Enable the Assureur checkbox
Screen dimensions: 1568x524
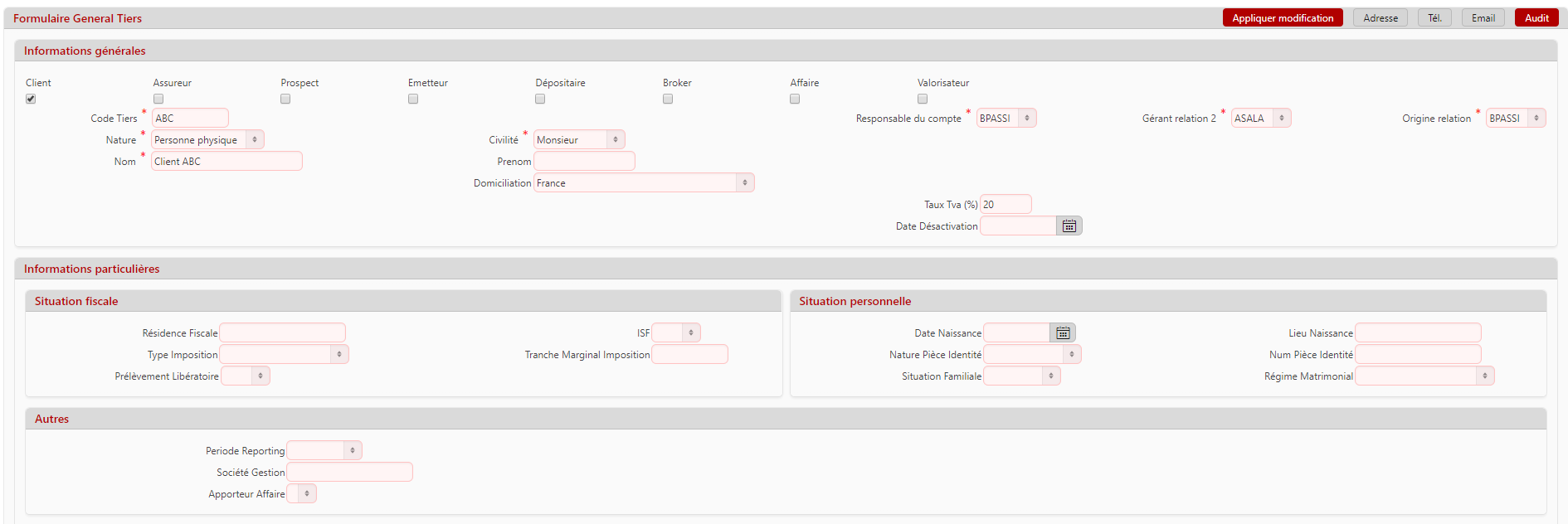click(x=158, y=99)
